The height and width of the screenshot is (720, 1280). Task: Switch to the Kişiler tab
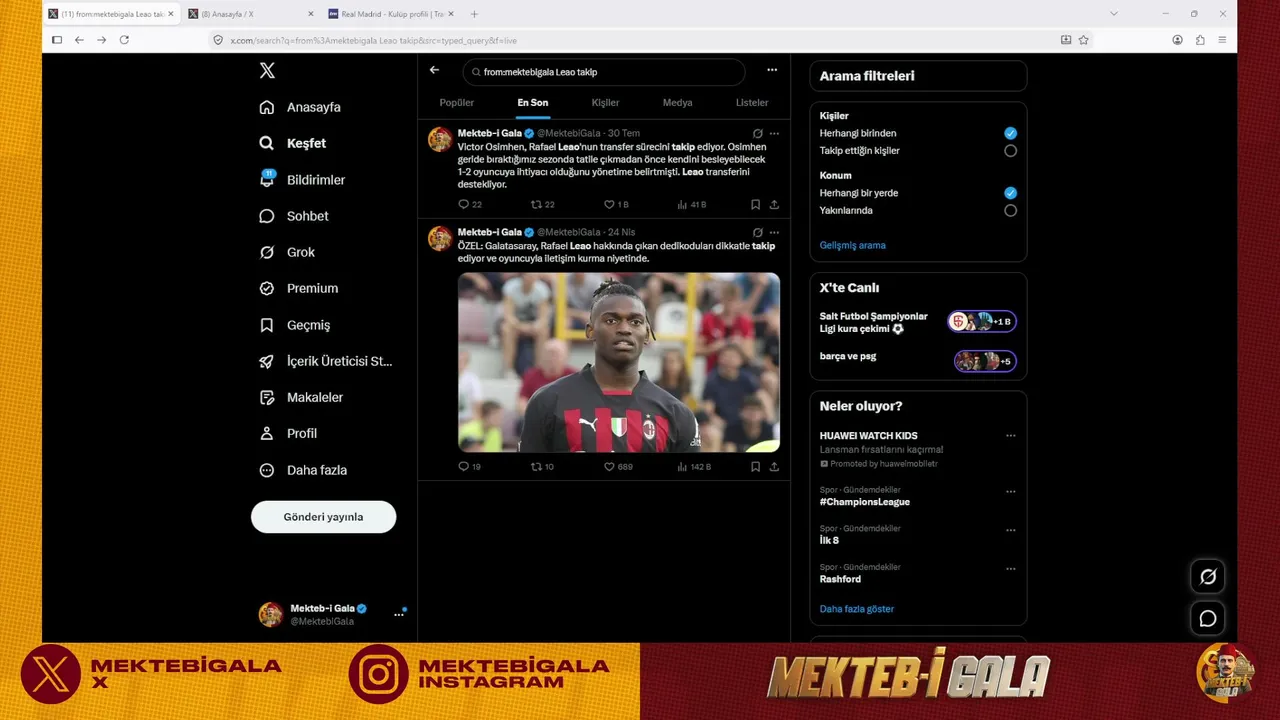605,103
